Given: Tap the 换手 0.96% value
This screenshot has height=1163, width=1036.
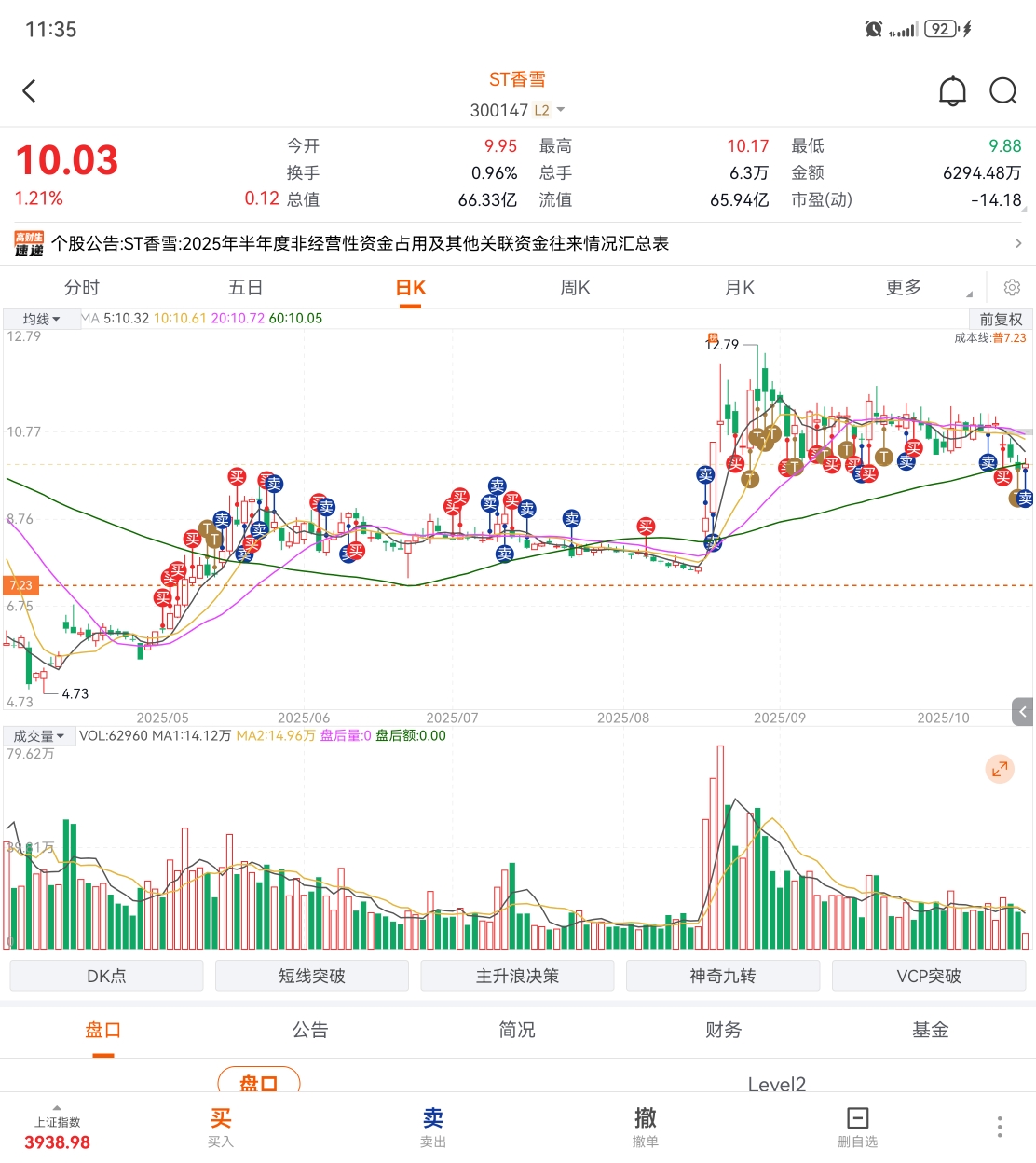Looking at the screenshot, I should pyautogui.click(x=494, y=172).
